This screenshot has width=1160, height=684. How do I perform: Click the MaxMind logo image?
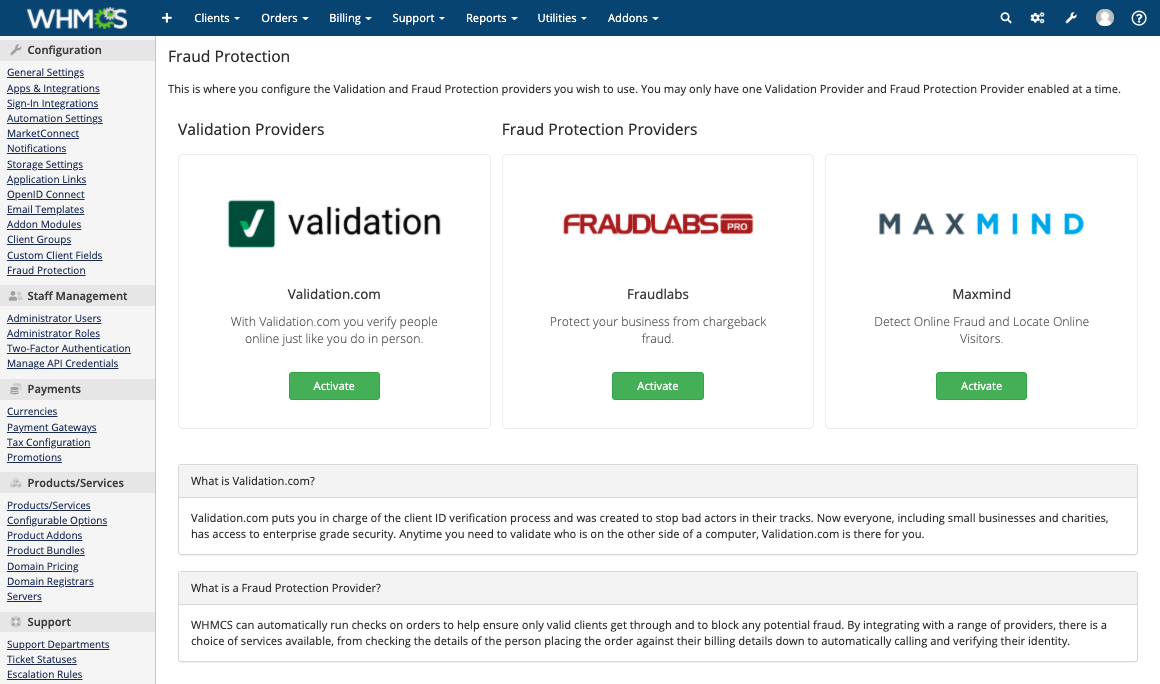(x=981, y=224)
